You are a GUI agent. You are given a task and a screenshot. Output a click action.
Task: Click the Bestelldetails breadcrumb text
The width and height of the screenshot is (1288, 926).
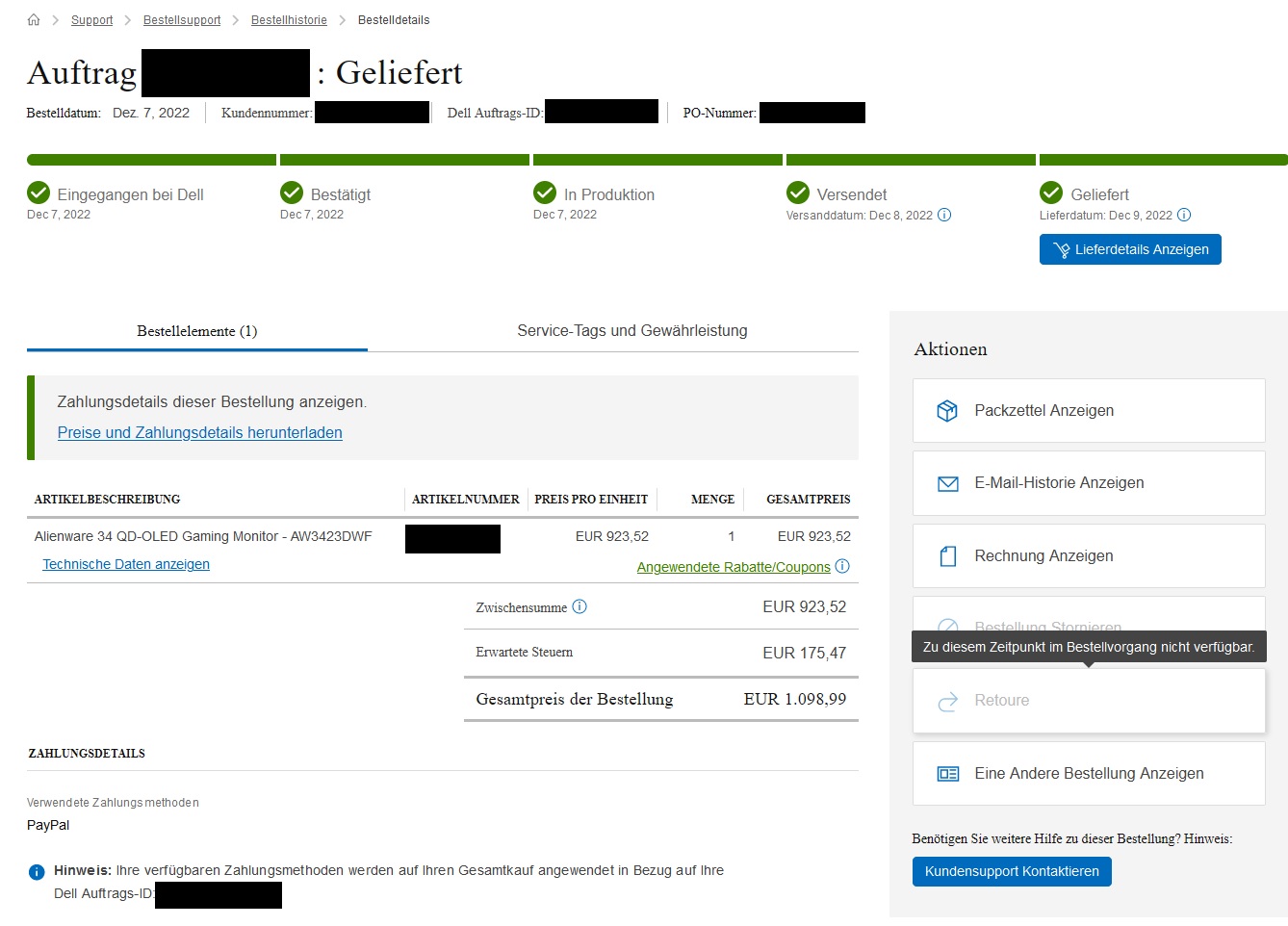tap(394, 20)
